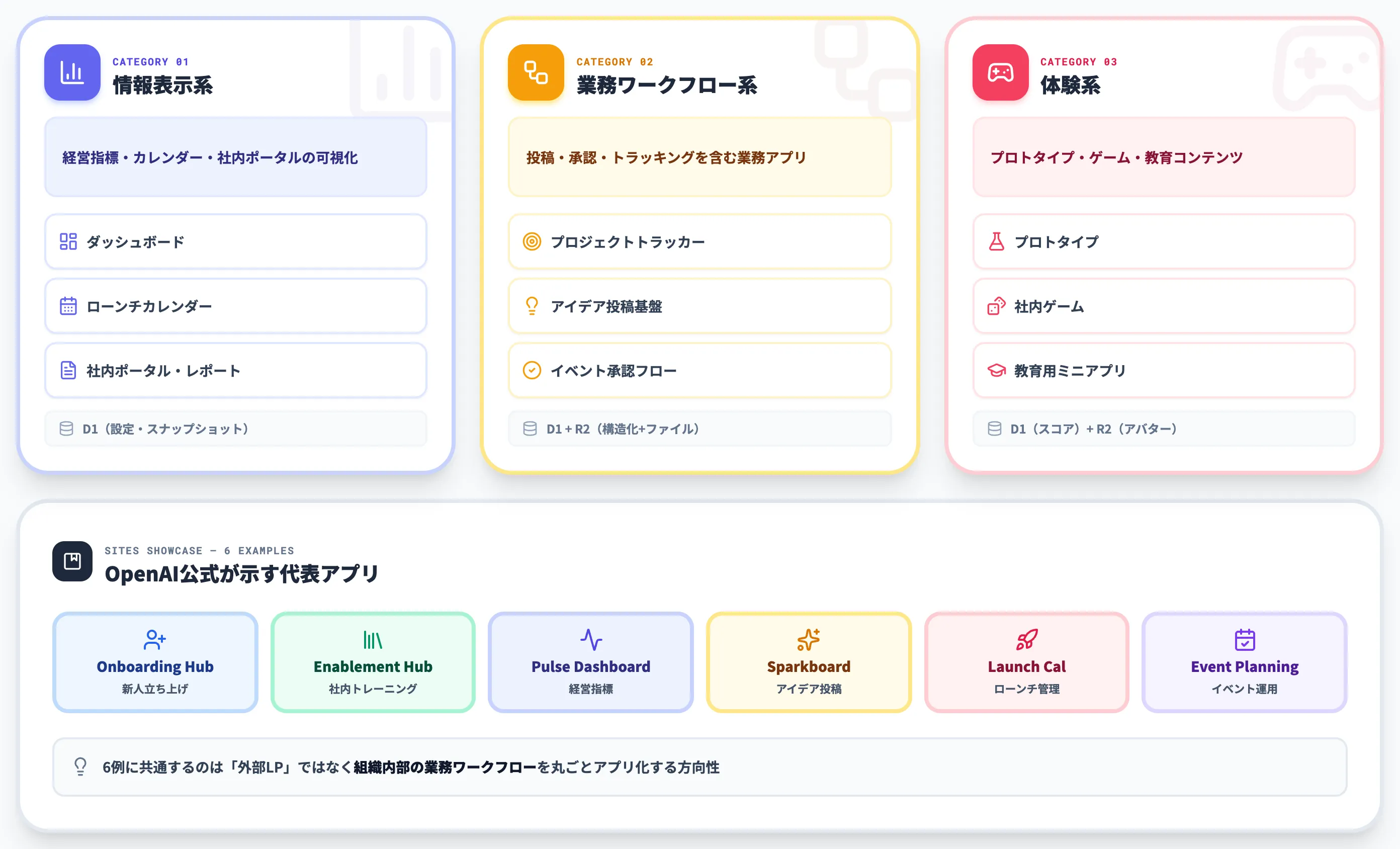
Task: Click the pulse icon in Pulse Dashboard card
Action: 591,639
